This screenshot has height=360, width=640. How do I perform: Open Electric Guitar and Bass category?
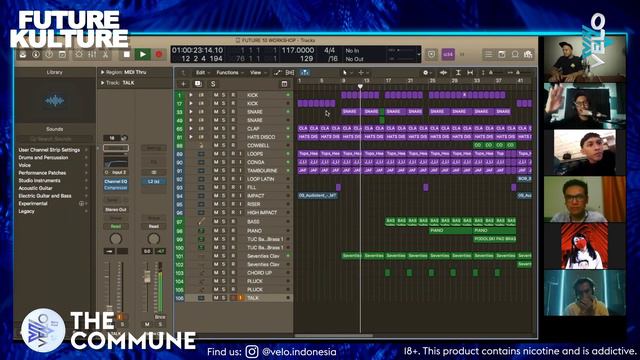coord(45,196)
